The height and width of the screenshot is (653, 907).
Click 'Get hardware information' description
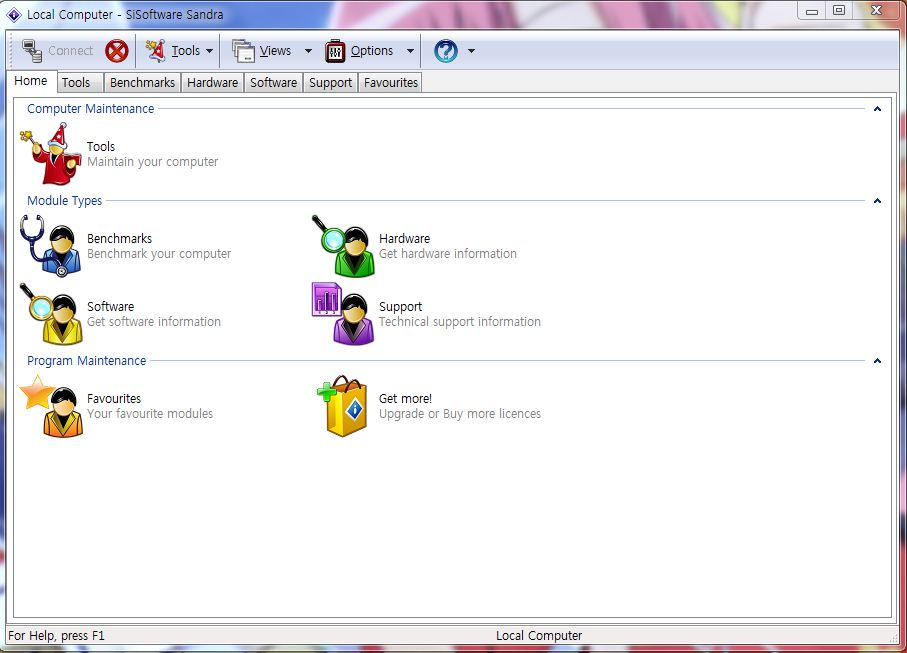point(448,254)
